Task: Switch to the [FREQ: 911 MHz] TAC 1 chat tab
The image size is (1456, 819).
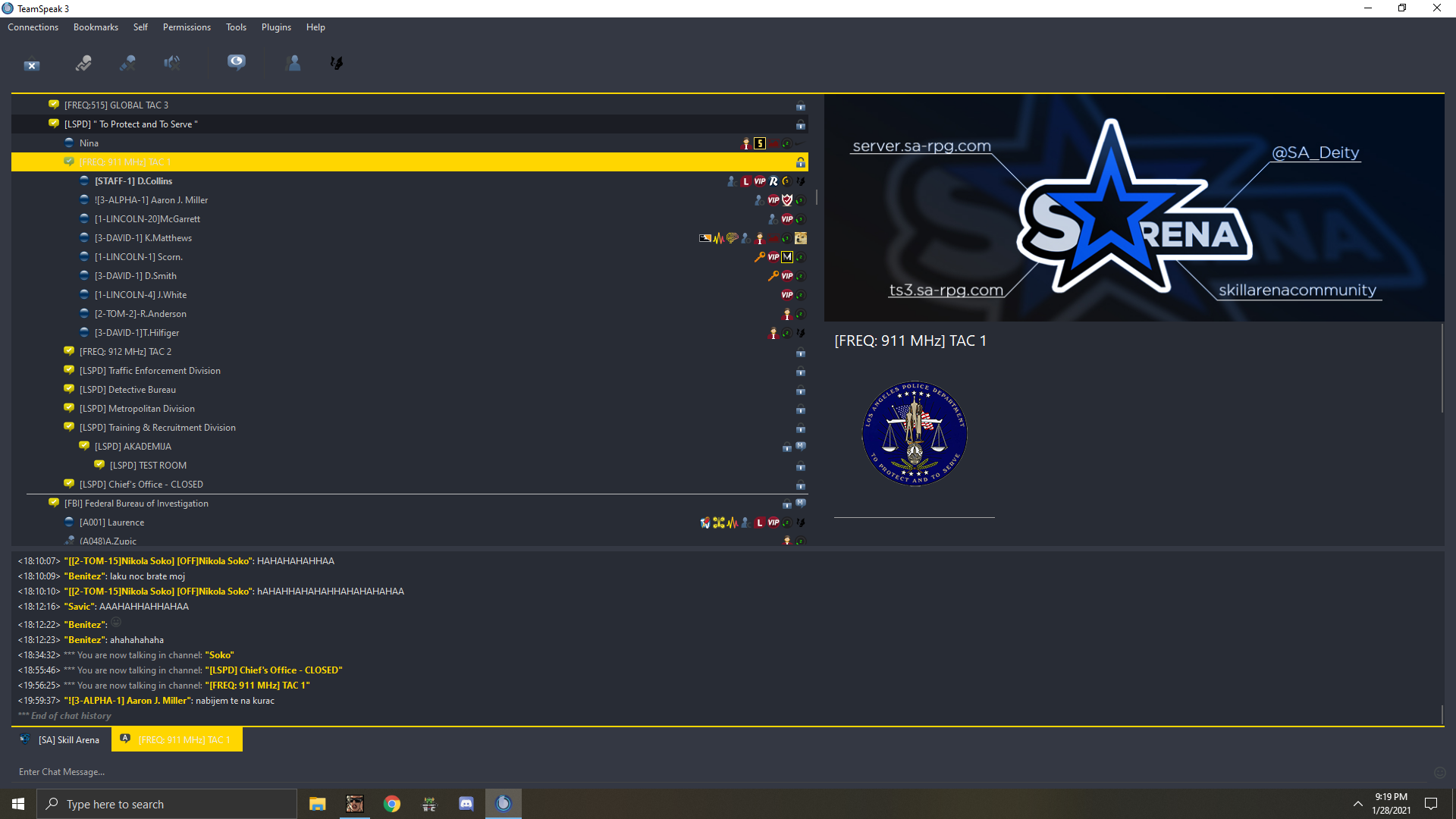Action: click(x=177, y=739)
